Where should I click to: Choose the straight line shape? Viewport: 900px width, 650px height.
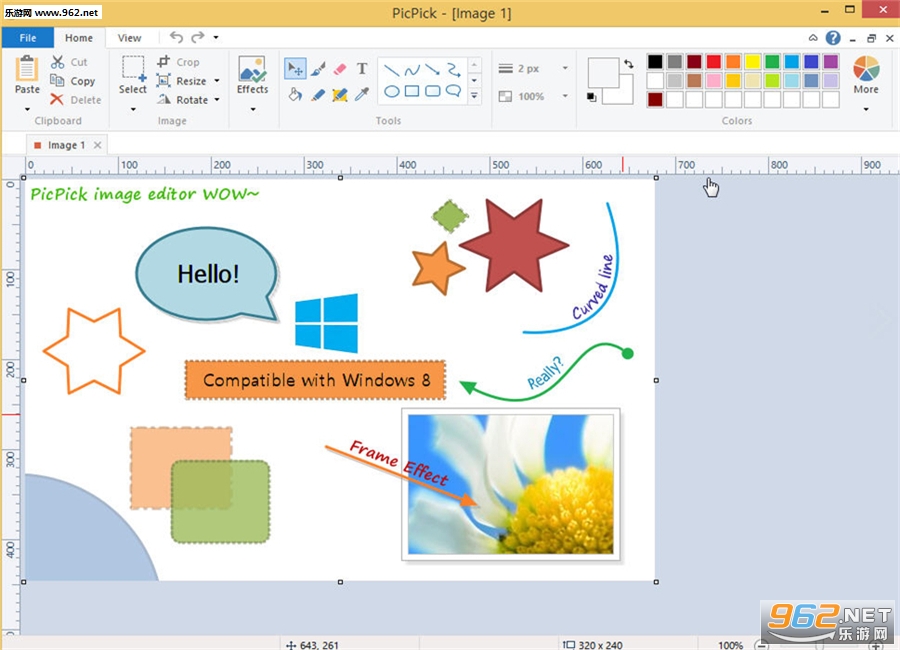click(x=391, y=70)
